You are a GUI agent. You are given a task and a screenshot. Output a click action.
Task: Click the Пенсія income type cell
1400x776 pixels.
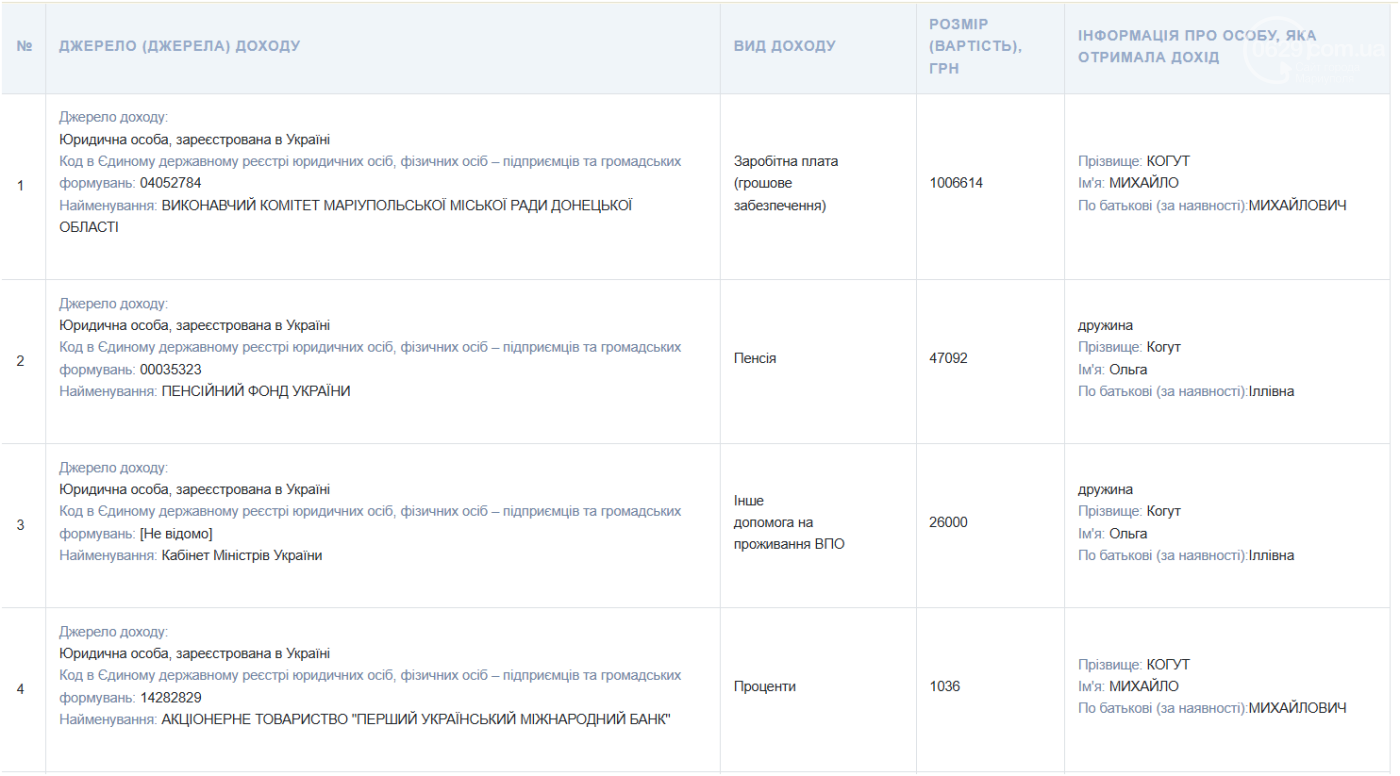755,358
